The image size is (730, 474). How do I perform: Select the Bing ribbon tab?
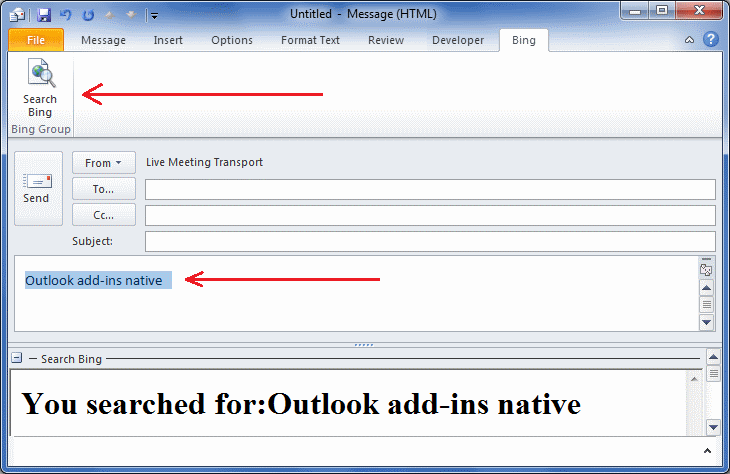coord(524,41)
